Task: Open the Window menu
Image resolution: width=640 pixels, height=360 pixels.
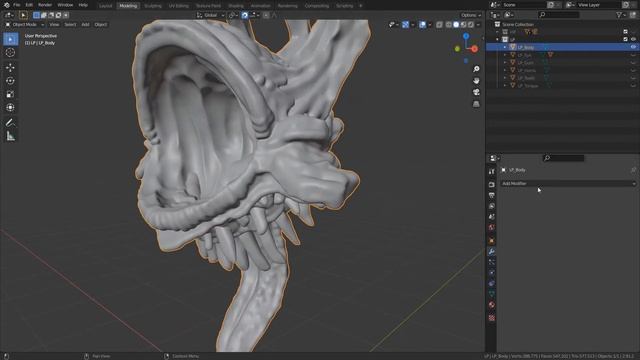Action: 65,5
